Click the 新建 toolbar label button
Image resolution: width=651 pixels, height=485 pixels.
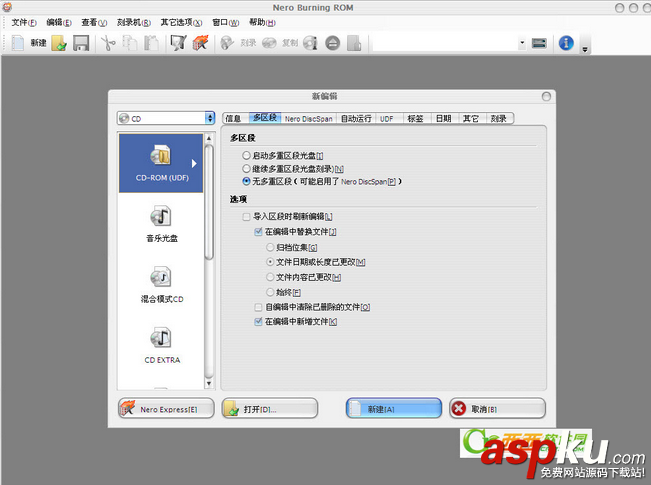coord(38,43)
